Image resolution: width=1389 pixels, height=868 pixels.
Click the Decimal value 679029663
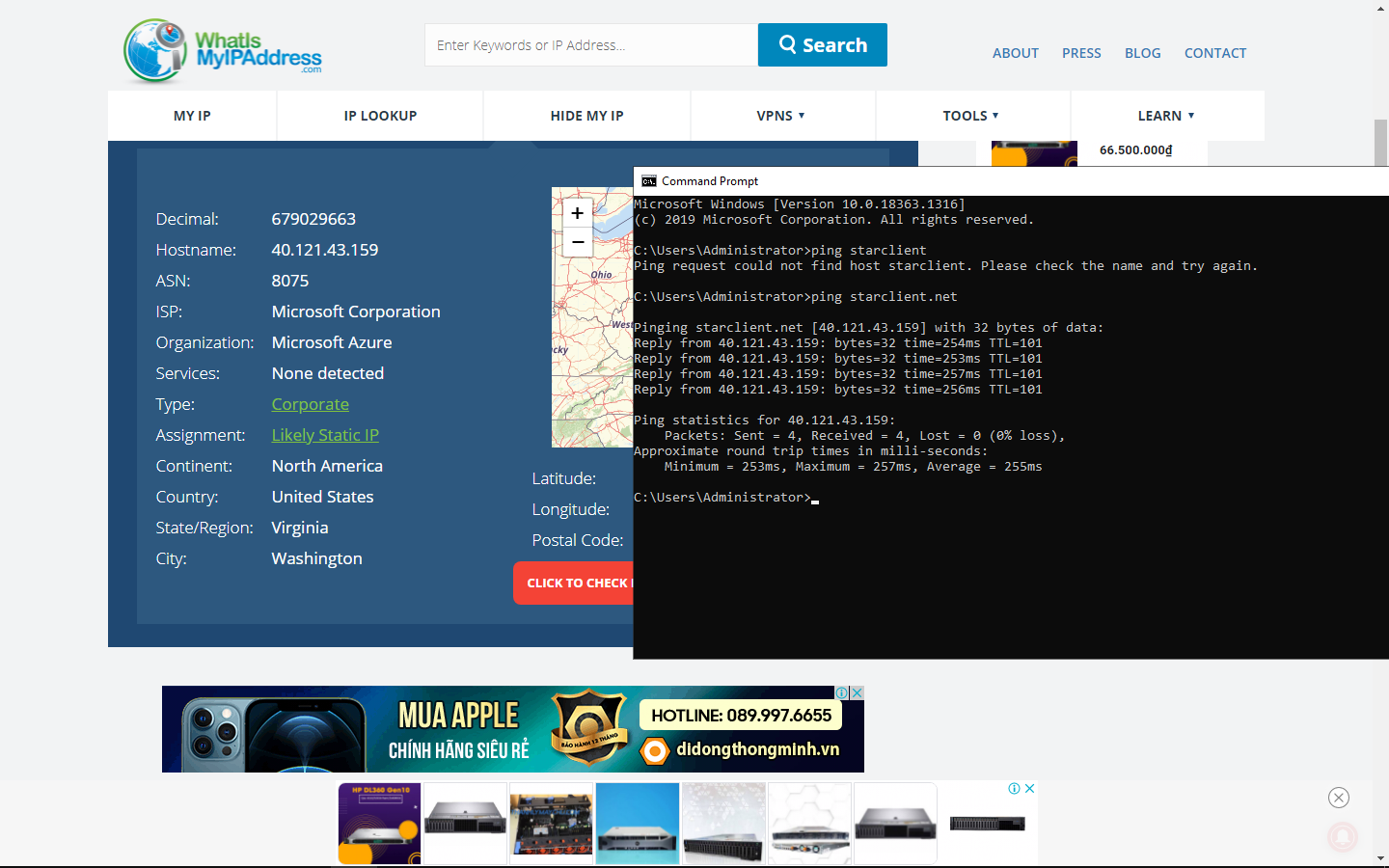[313, 219]
